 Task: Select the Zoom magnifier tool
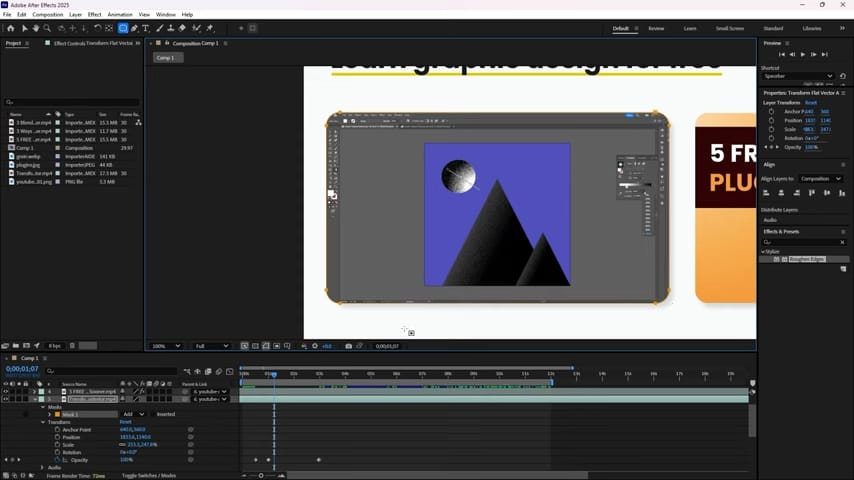click(x=47, y=28)
